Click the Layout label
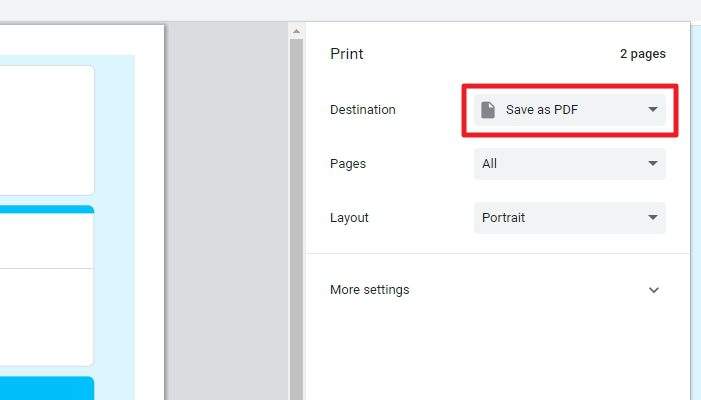 [349, 218]
